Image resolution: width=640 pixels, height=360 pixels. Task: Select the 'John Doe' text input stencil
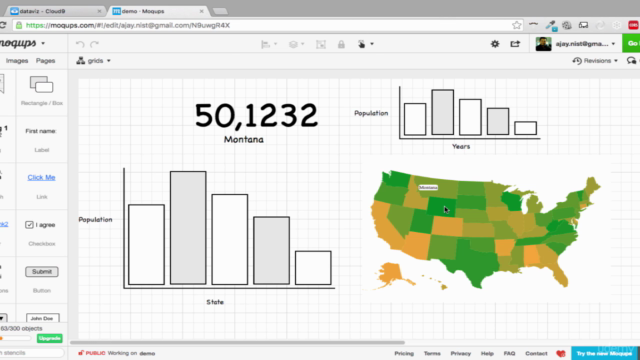click(x=42, y=318)
